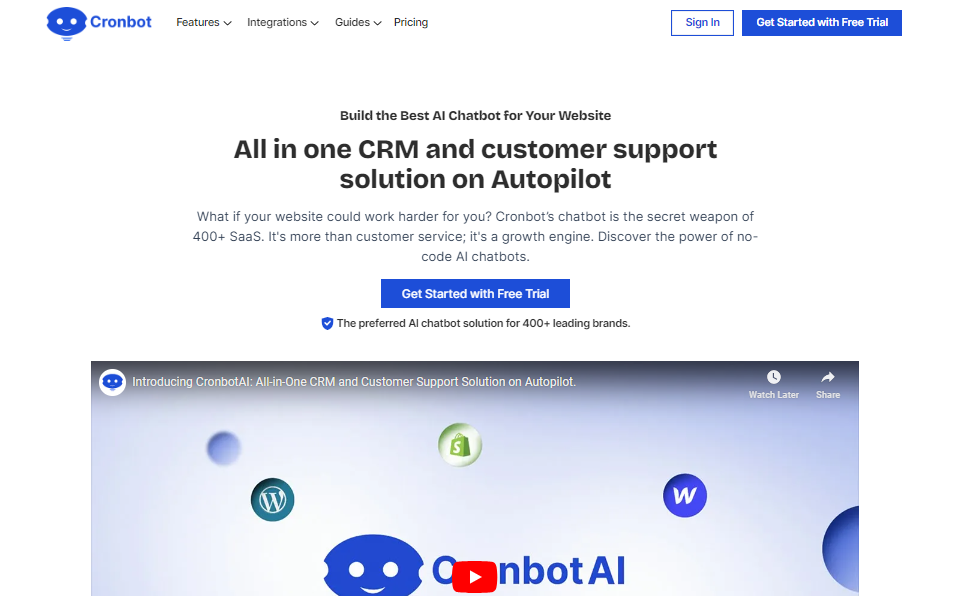The image size is (962, 596).
Task: Click header Get Started with Free Trial
Action: (822, 23)
